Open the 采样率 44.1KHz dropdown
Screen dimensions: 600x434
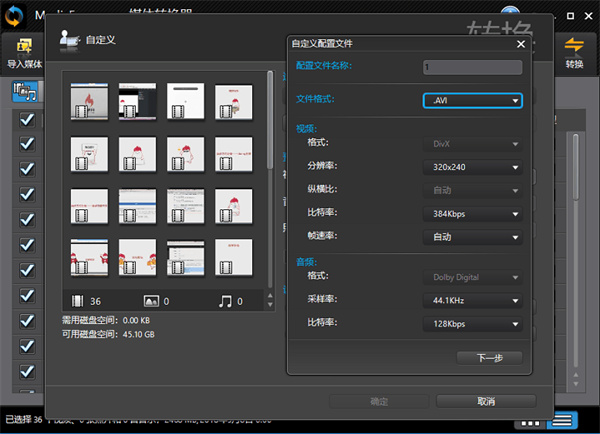(472, 300)
